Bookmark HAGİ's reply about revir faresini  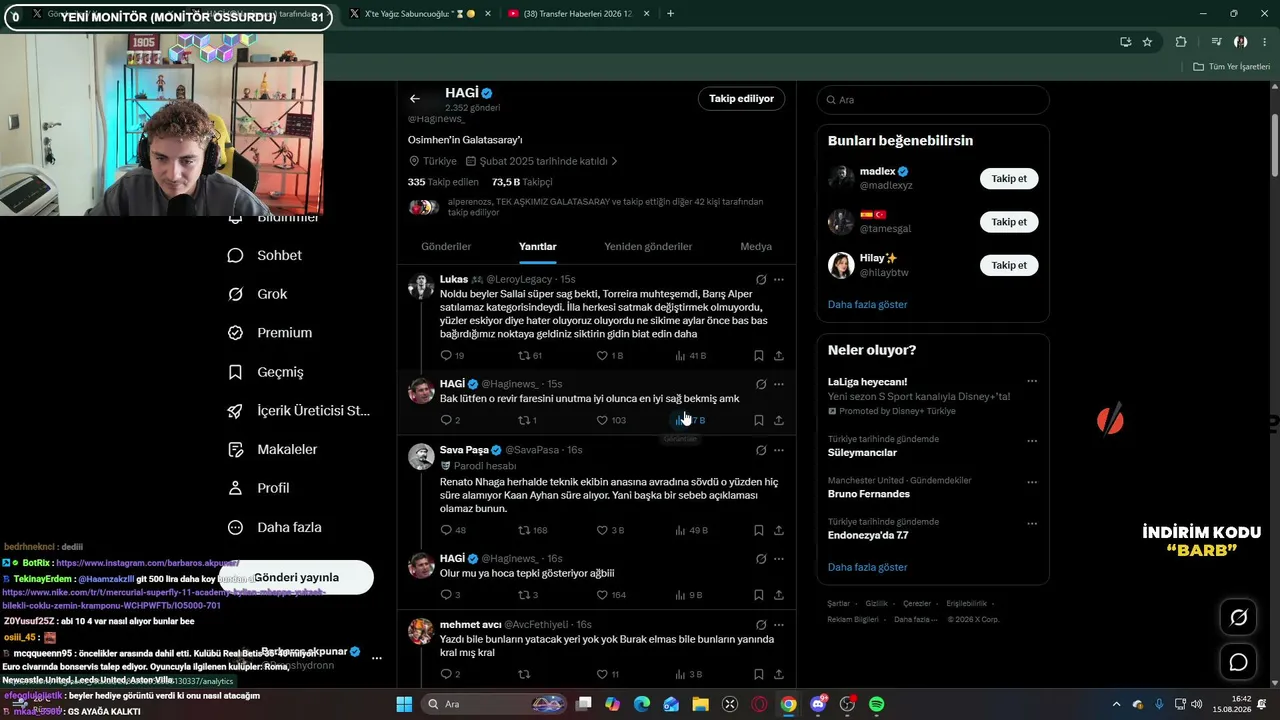[x=759, y=421]
